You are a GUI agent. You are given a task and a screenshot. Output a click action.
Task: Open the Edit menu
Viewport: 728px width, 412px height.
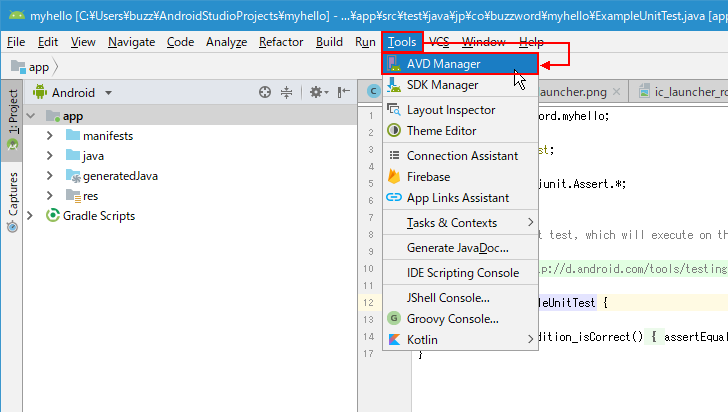[48, 42]
